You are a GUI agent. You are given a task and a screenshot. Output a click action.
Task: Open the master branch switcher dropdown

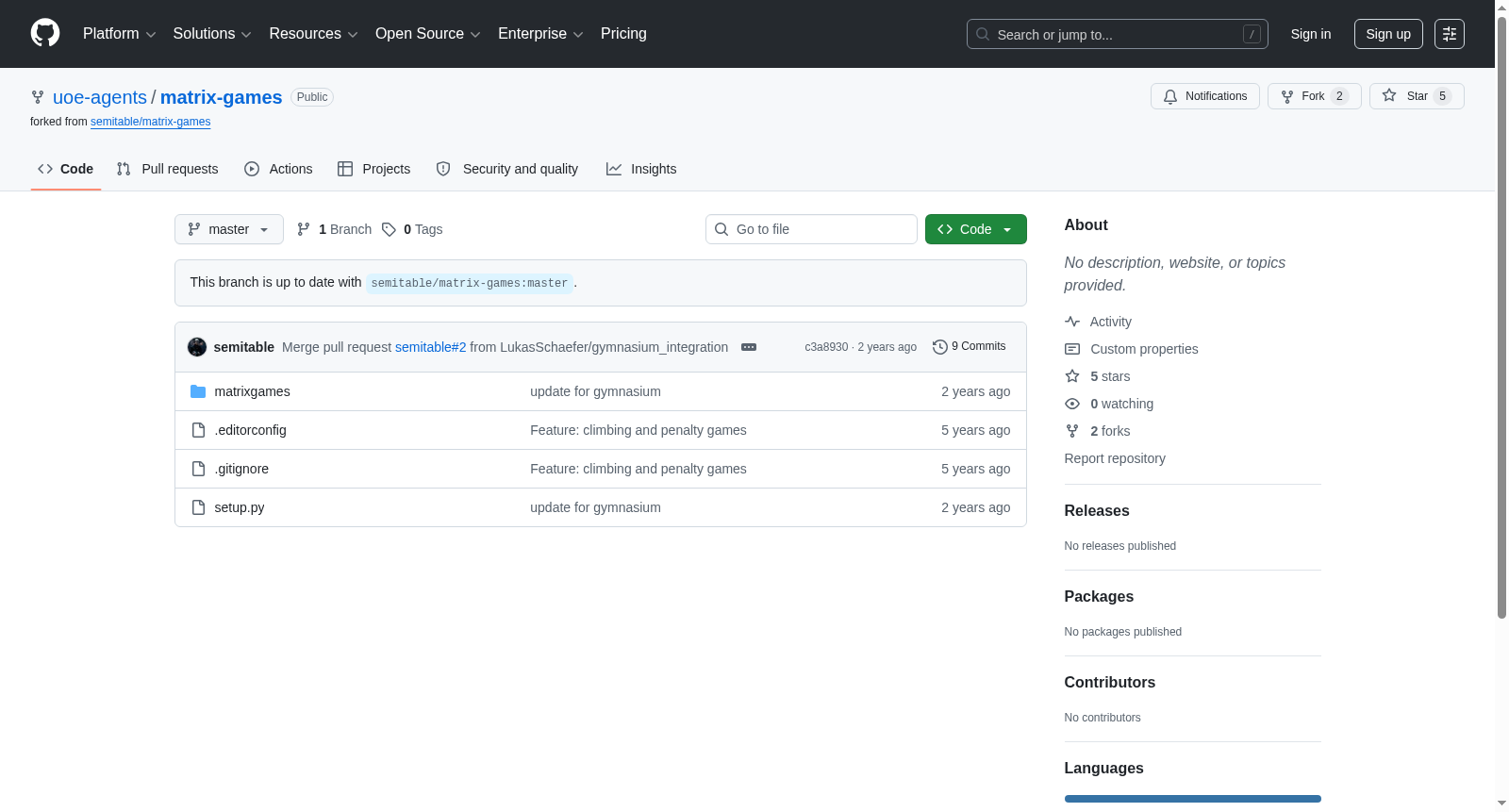[x=229, y=229]
